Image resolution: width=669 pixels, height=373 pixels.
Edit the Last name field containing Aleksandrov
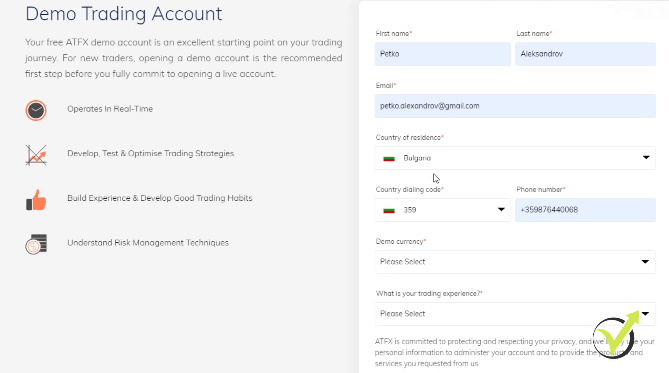click(x=585, y=54)
